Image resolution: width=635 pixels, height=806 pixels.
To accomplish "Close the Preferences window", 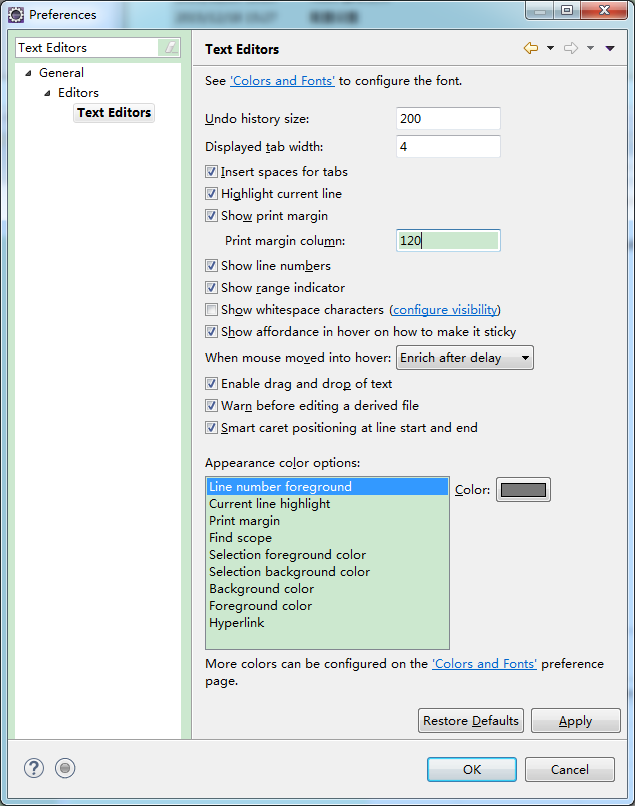I will point(604,11).
